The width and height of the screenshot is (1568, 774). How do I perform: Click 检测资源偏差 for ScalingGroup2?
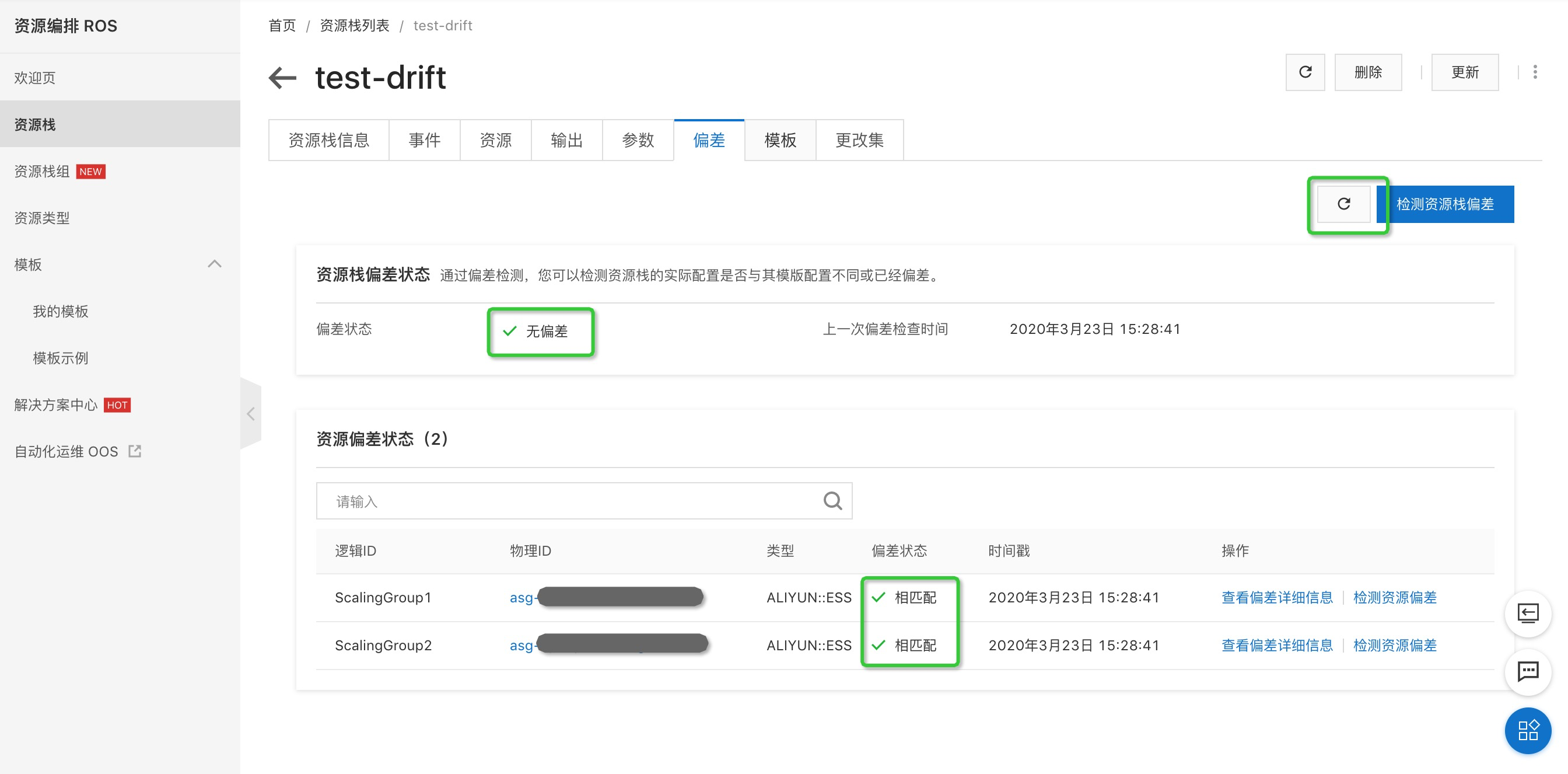(1395, 645)
